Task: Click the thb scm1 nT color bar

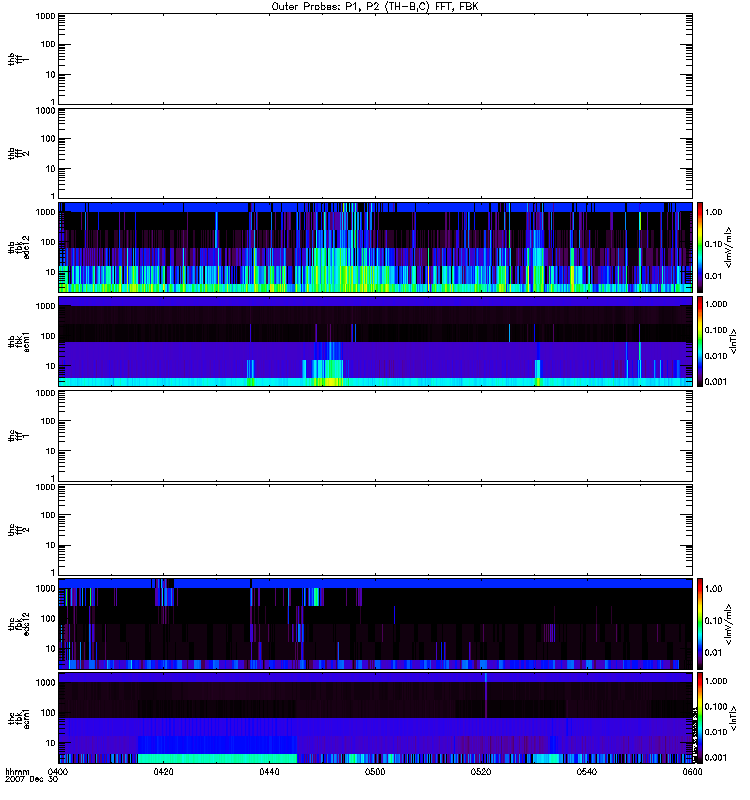Action: (x=701, y=341)
